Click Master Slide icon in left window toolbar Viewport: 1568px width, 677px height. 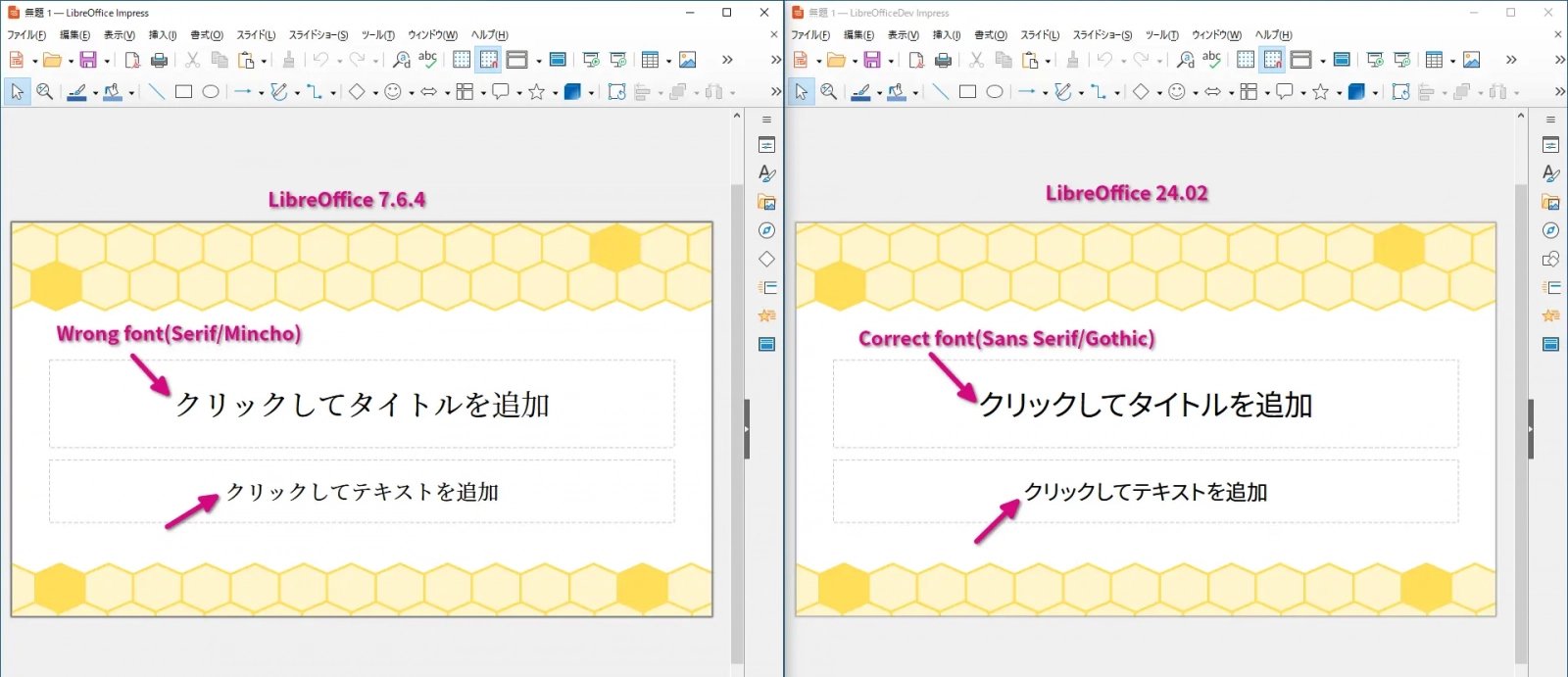[558, 60]
